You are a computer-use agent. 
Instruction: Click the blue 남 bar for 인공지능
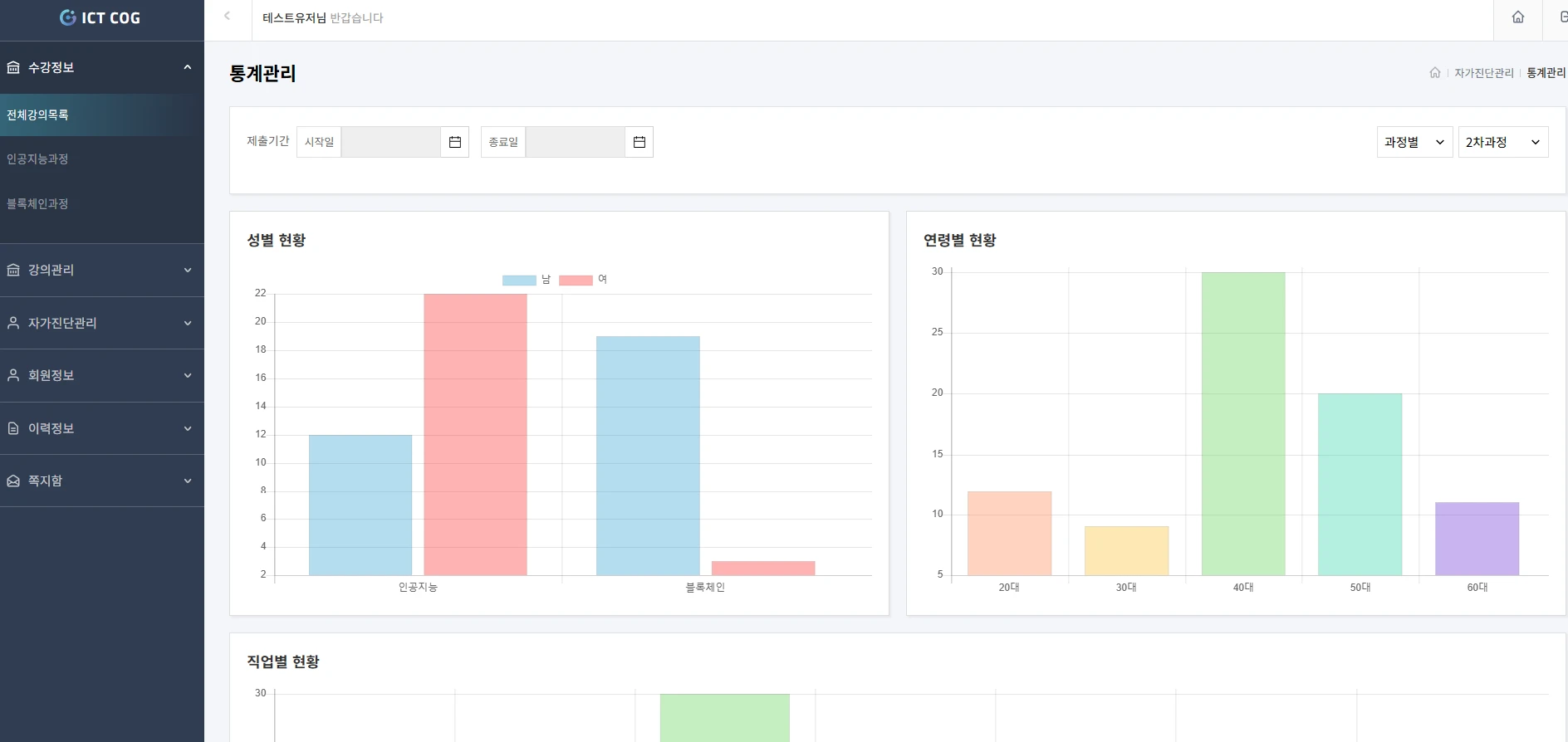[360, 505]
